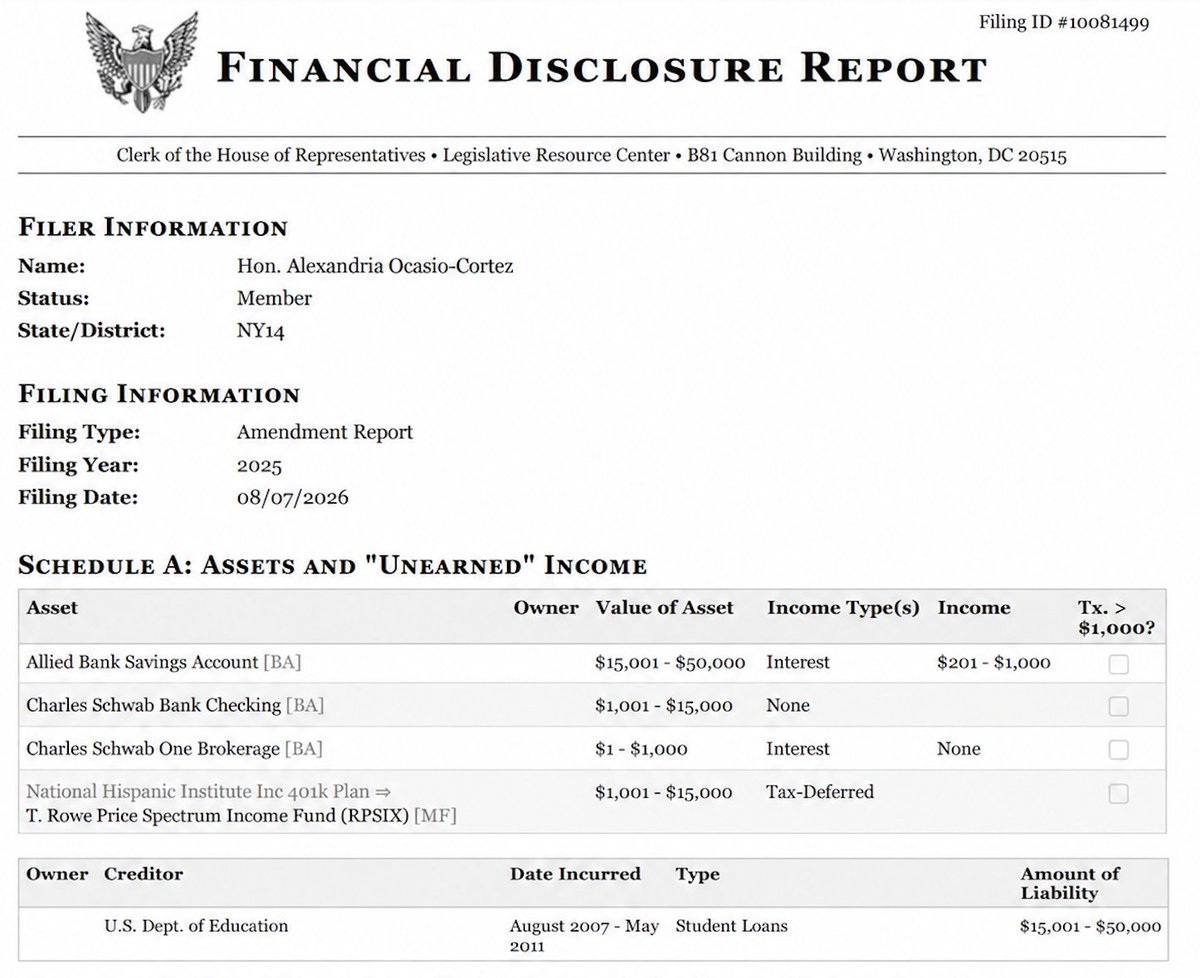Click the Type column header in liabilities
1200x978 pixels.
pyautogui.click(x=697, y=874)
